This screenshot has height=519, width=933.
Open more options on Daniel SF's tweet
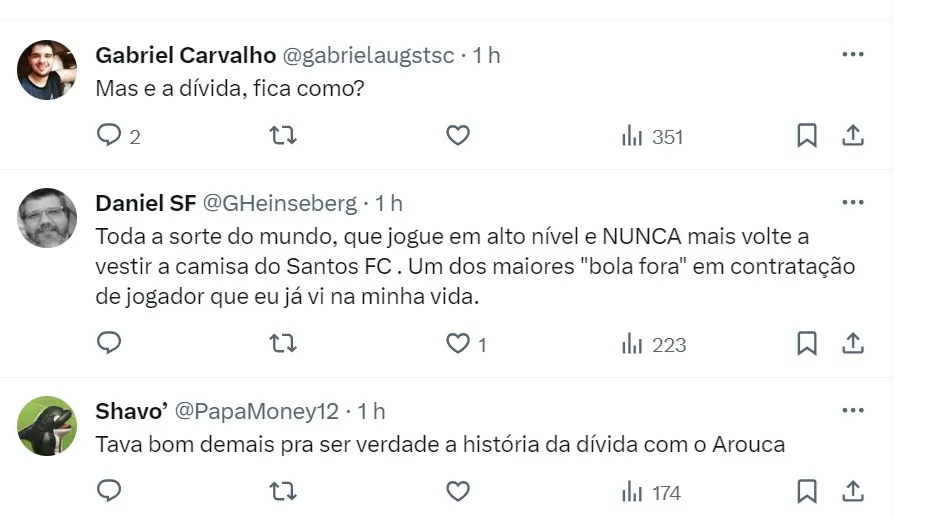[x=852, y=203]
